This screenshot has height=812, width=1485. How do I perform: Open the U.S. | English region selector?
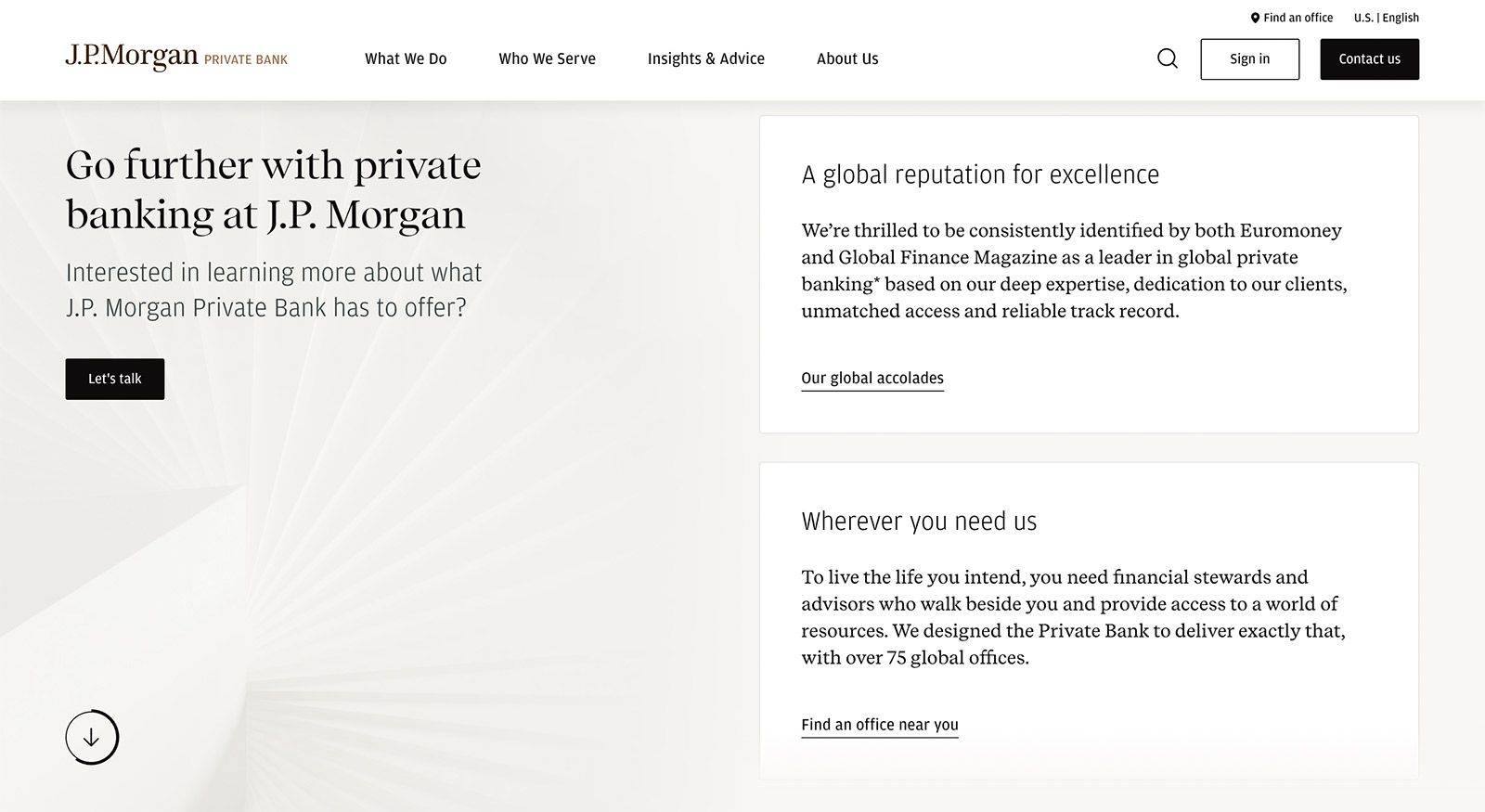pyautogui.click(x=1386, y=18)
